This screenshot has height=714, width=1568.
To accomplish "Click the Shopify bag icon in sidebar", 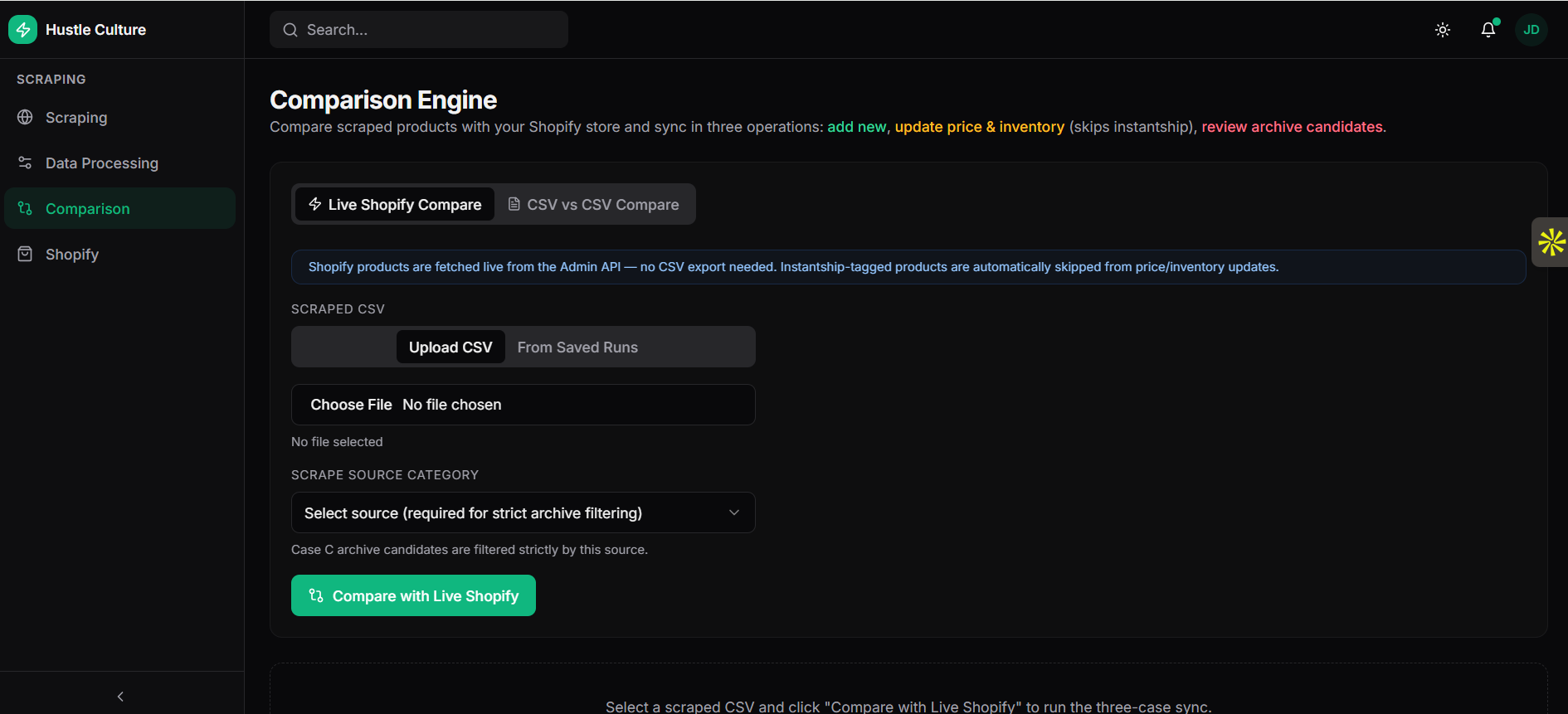I will pyautogui.click(x=26, y=254).
